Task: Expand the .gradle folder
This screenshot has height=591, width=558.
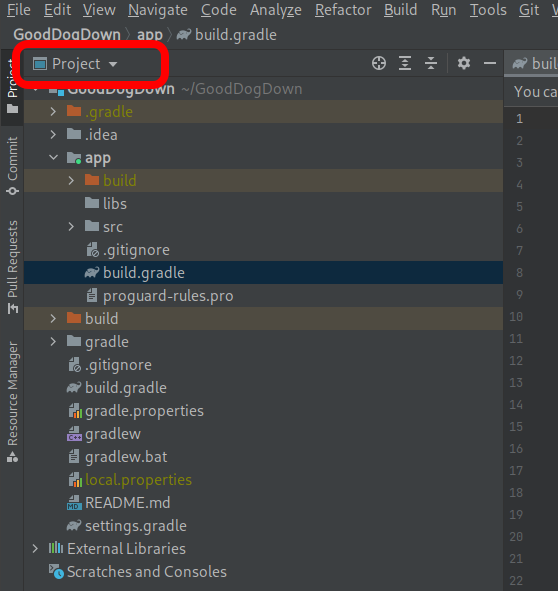Action: (x=53, y=112)
